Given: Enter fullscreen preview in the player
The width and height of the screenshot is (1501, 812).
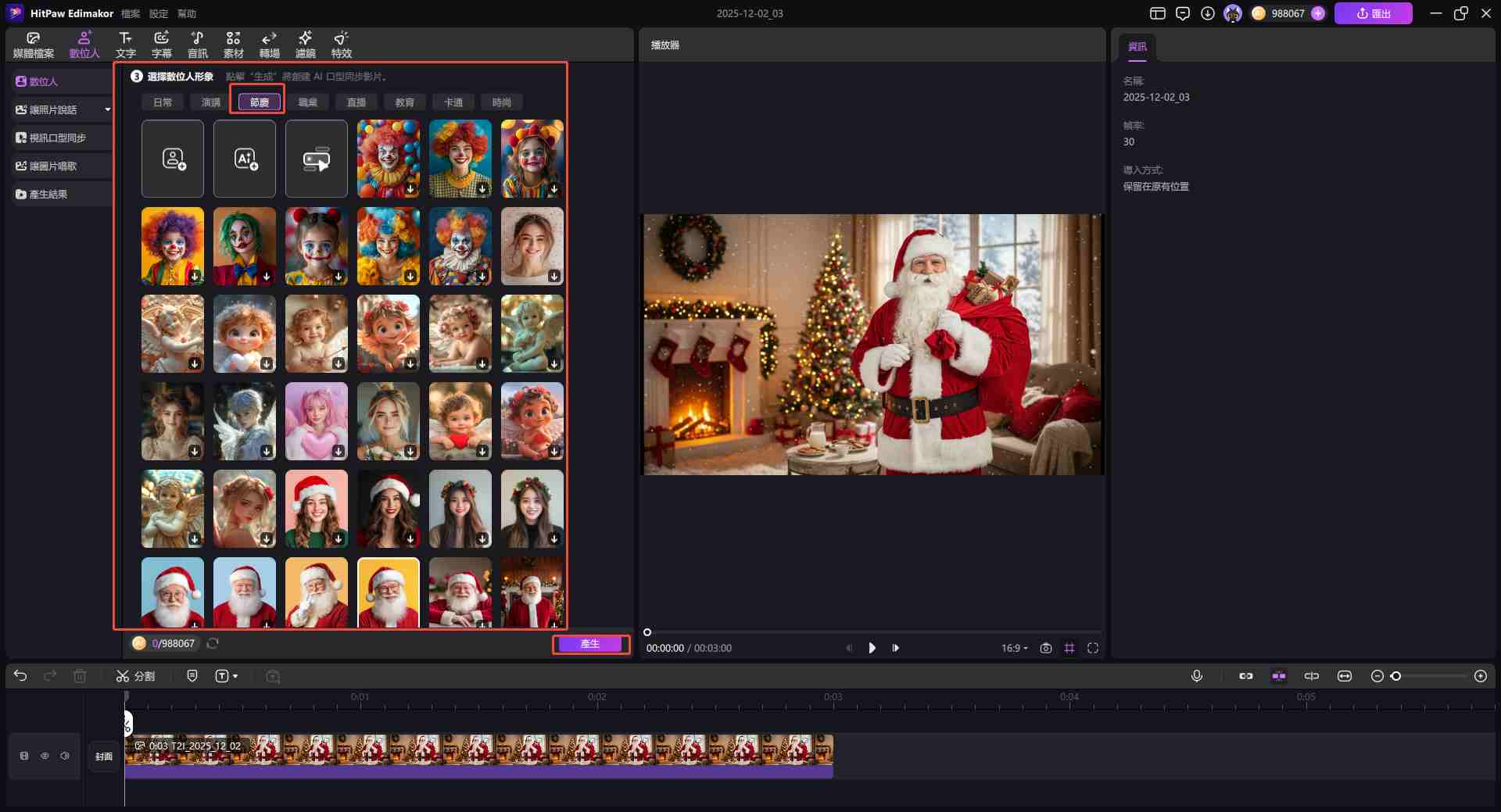Looking at the screenshot, I should (x=1093, y=648).
